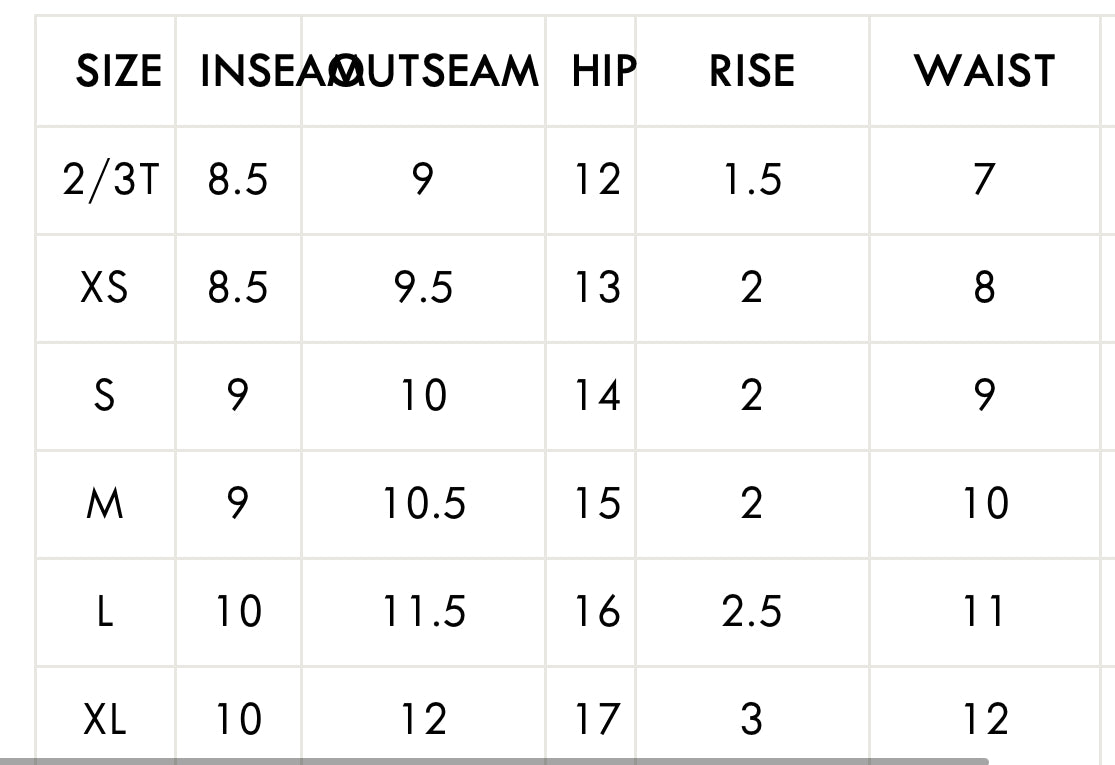The height and width of the screenshot is (765, 1115).
Task: Select the XL size row label
Action: [x=104, y=719]
